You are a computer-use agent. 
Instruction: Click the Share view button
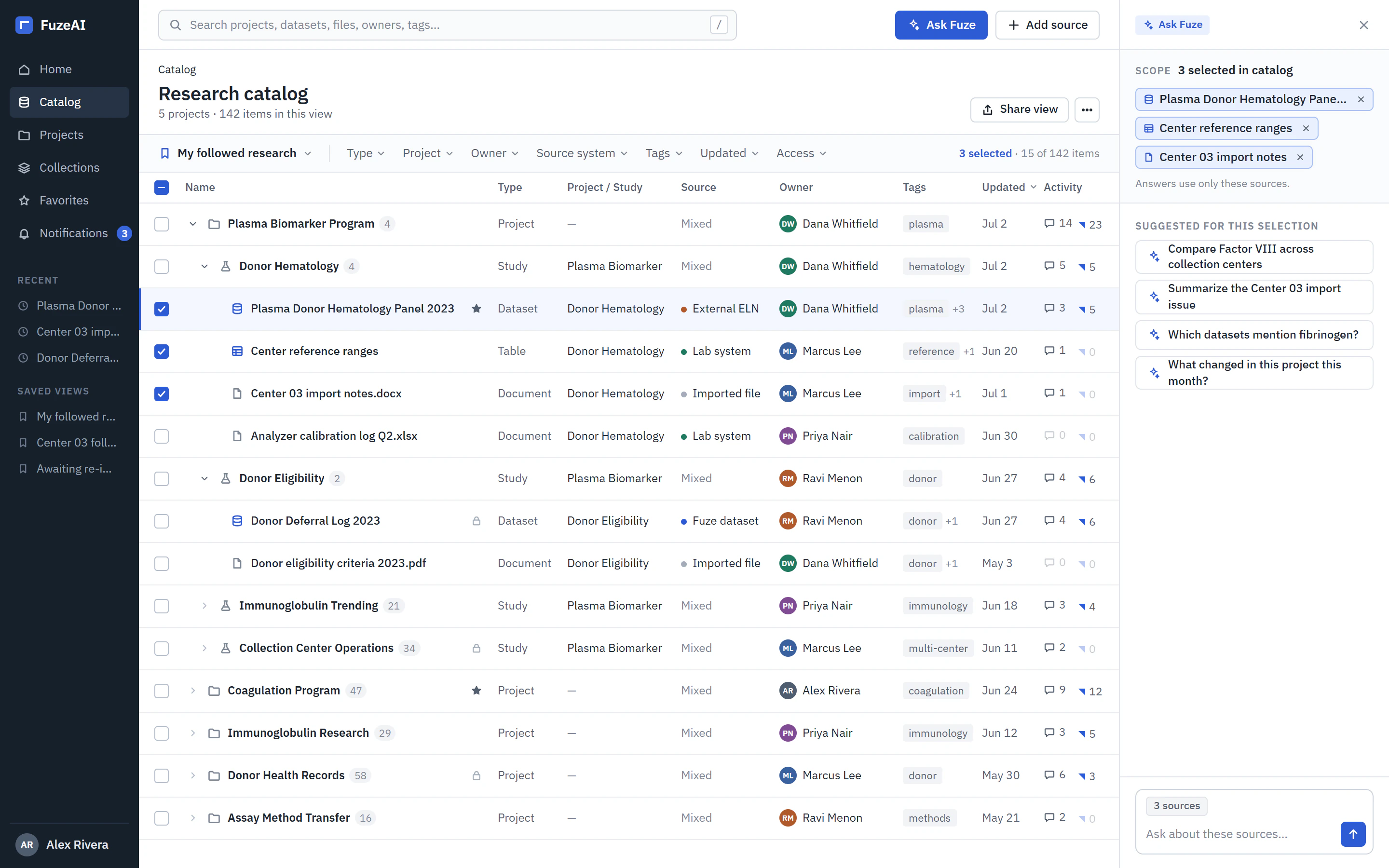(x=1019, y=109)
